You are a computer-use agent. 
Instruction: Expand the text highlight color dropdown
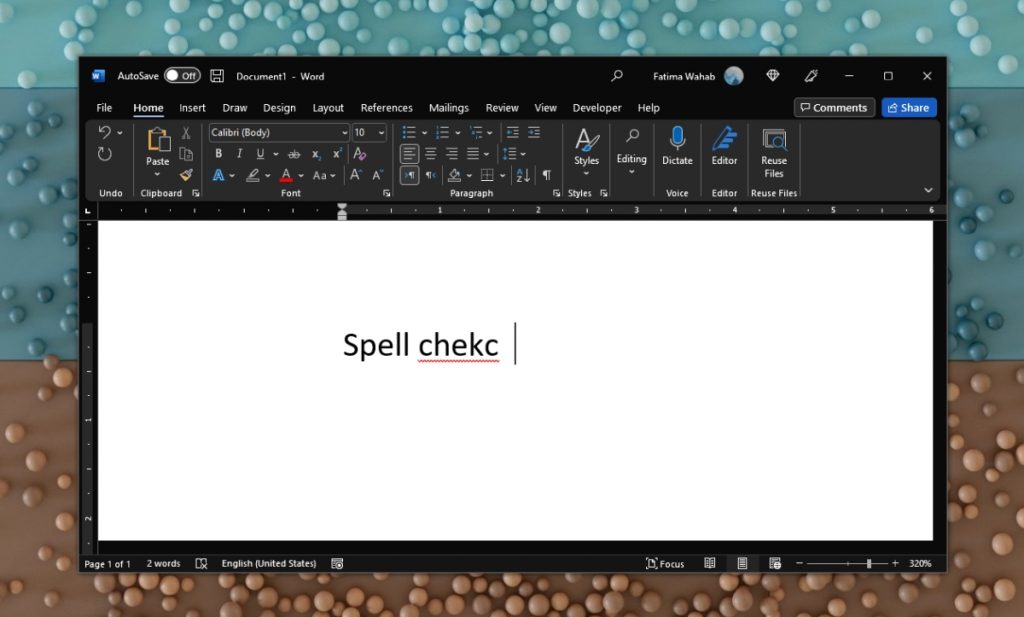tap(267, 174)
